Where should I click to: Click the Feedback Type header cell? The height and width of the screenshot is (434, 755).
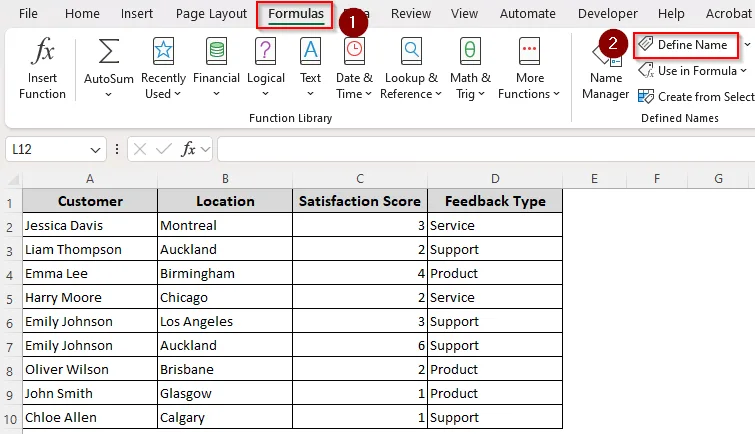point(495,201)
